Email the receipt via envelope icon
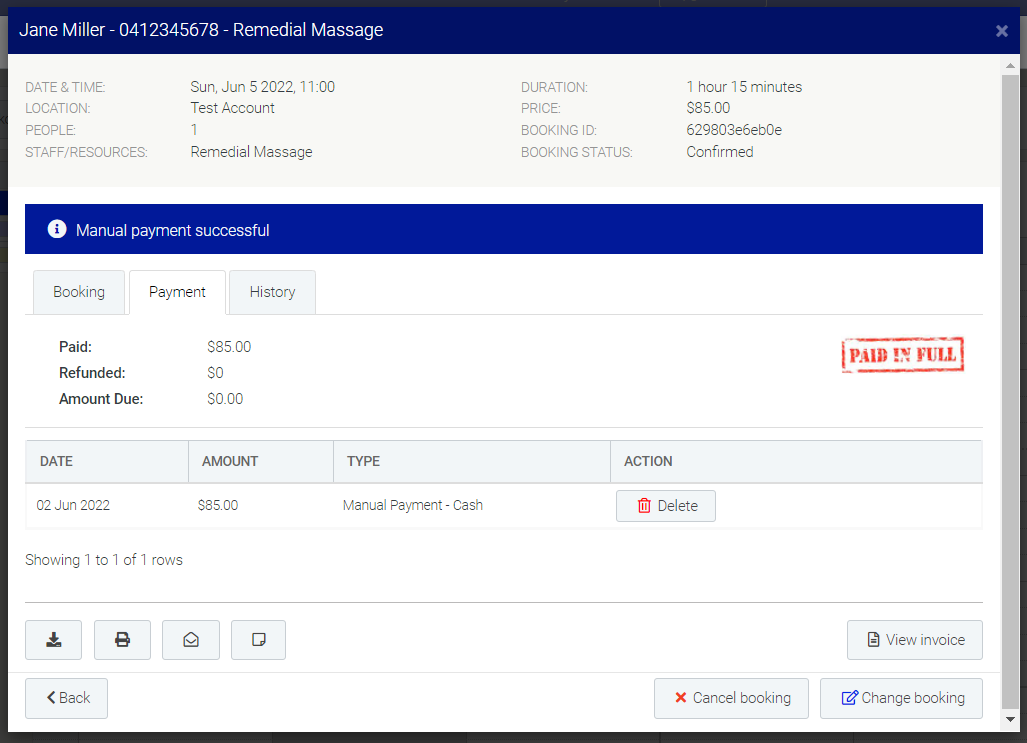The image size is (1027, 743). (x=190, y=639)
